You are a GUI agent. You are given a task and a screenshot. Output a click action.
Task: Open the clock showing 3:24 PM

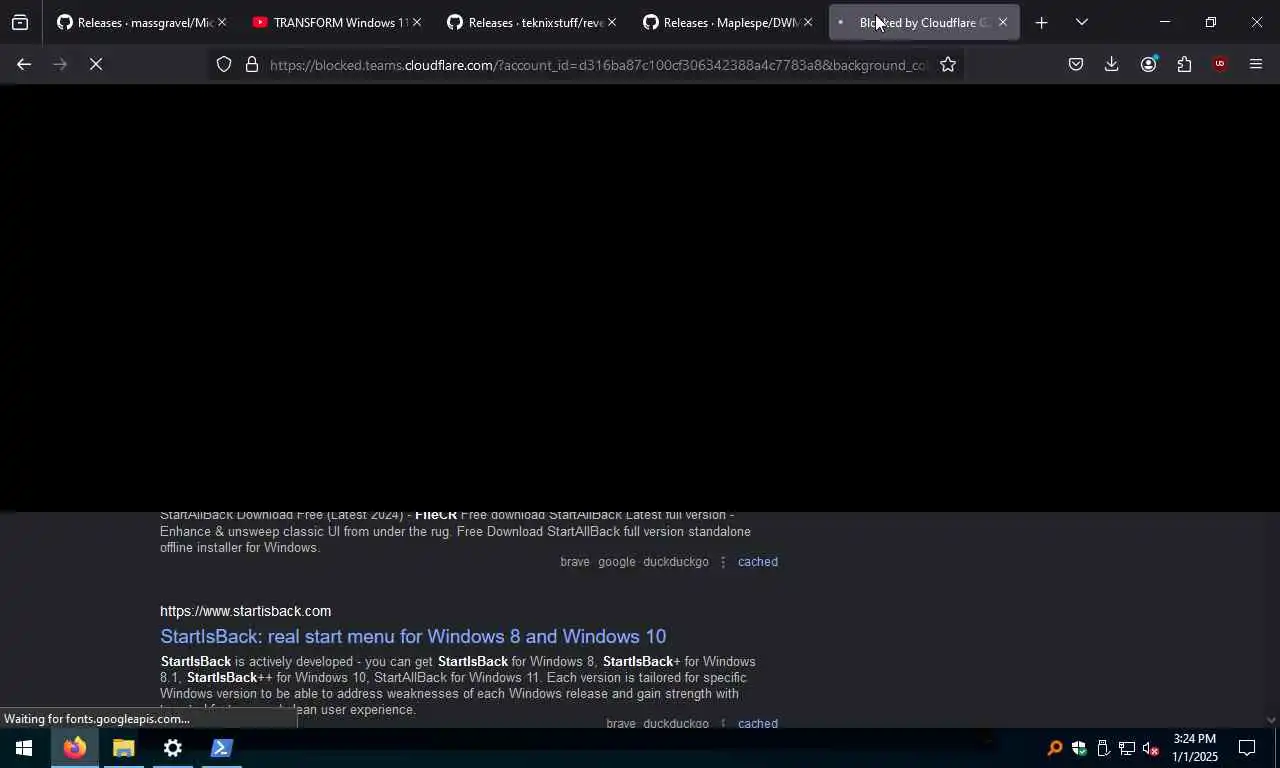point(1194,748)
